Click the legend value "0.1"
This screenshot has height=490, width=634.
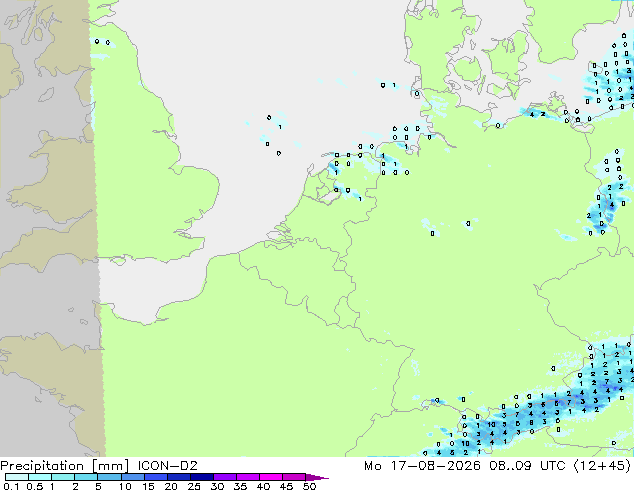pyautogui.click(x=11, y=486)
